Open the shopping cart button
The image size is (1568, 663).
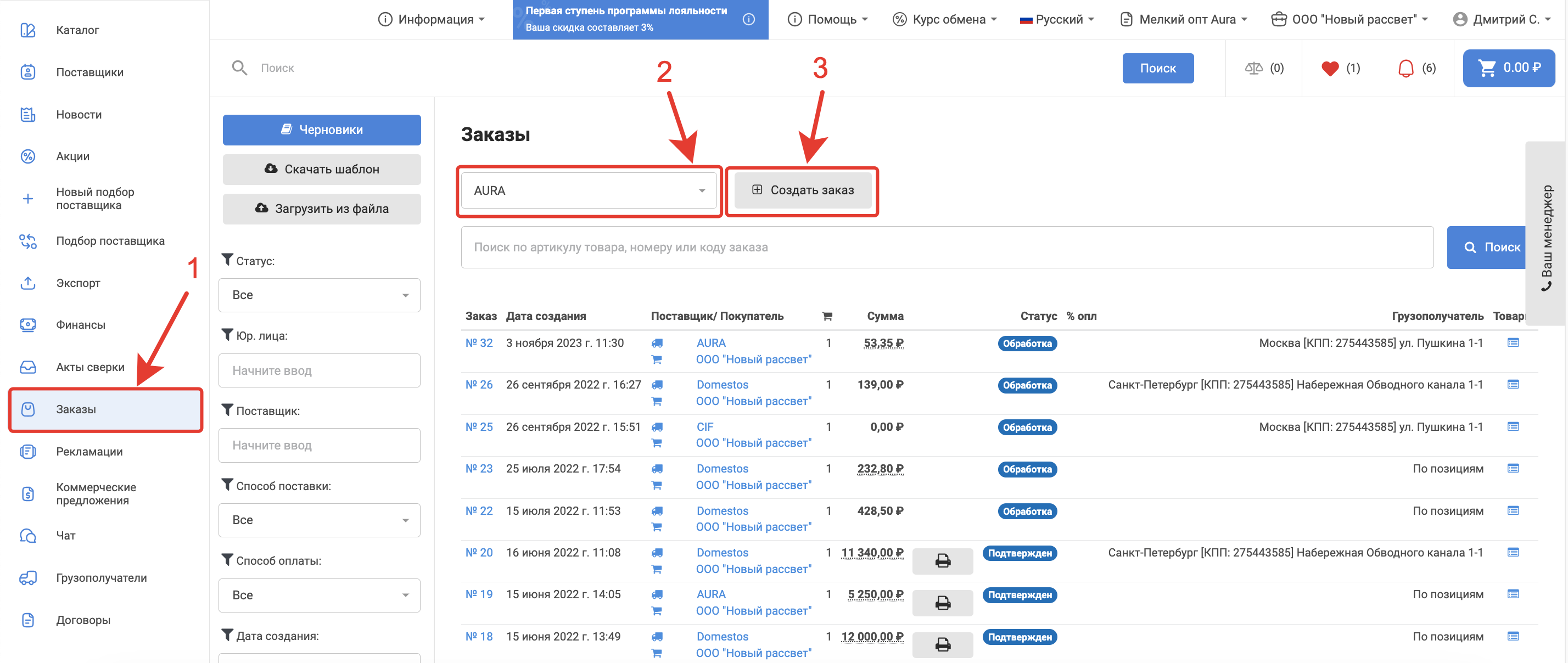pyautogui.click(x=1508, y=68)
